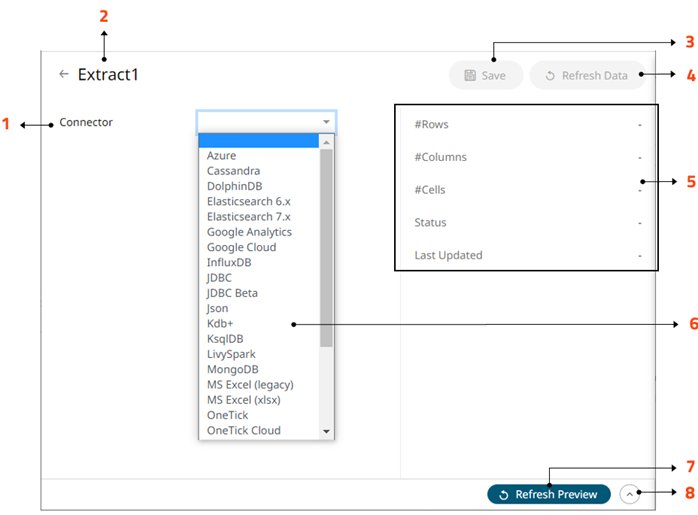
Task: Click the Extract1 title text
Action: (x=107, y=74)
